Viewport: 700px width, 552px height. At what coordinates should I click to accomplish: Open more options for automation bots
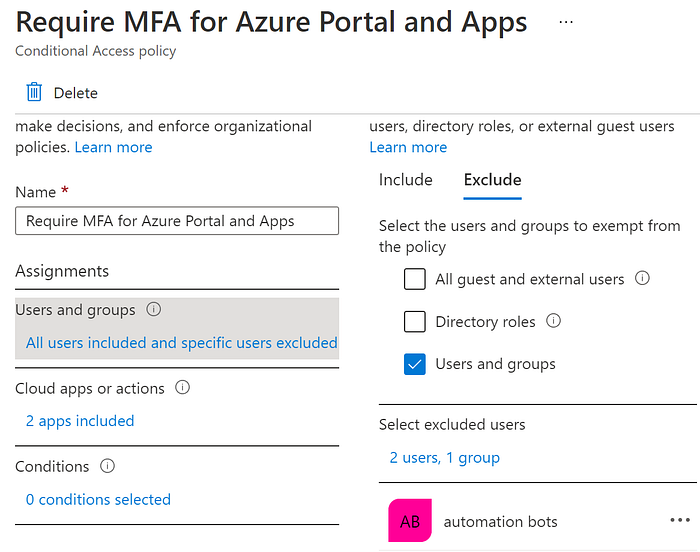click(680, 521)
